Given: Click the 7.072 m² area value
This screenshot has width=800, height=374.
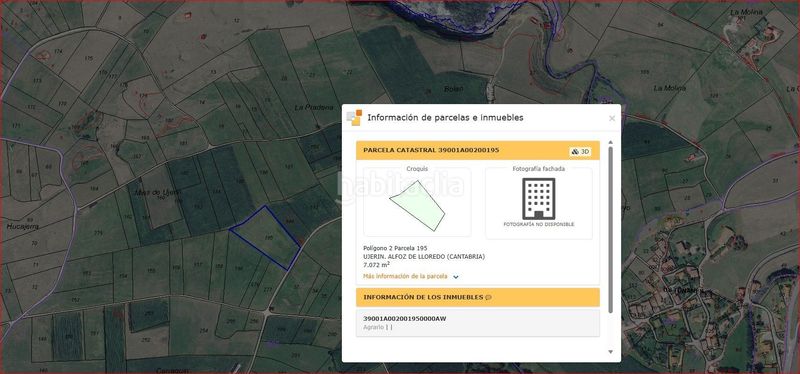Looking at the screenshot, I should click(377, 265).
